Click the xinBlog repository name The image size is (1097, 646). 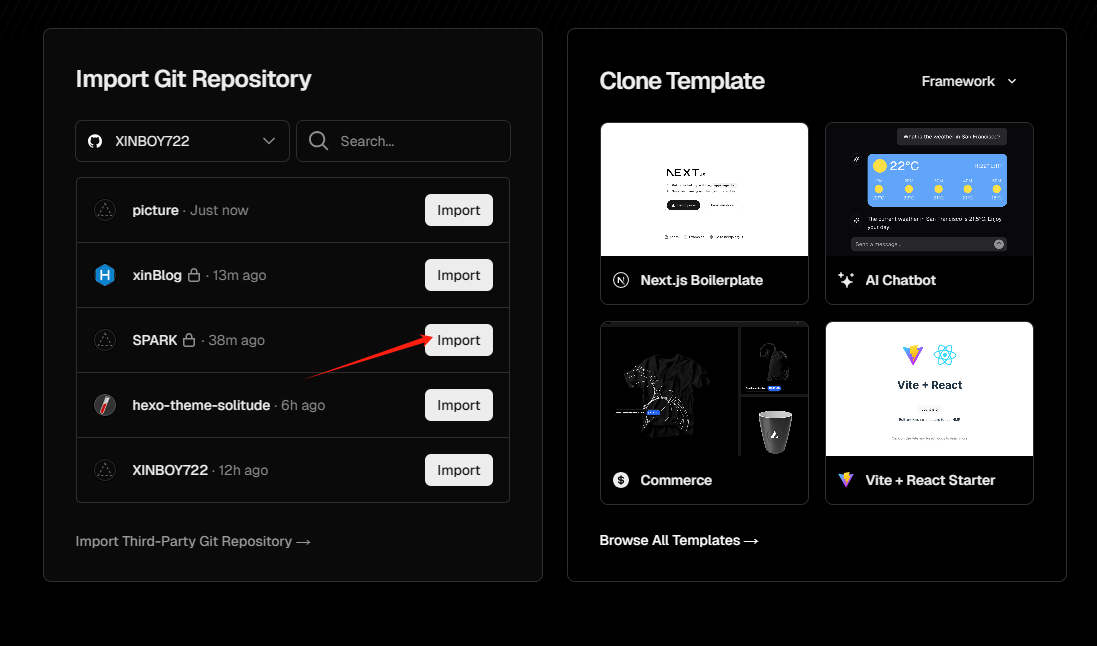157,275
